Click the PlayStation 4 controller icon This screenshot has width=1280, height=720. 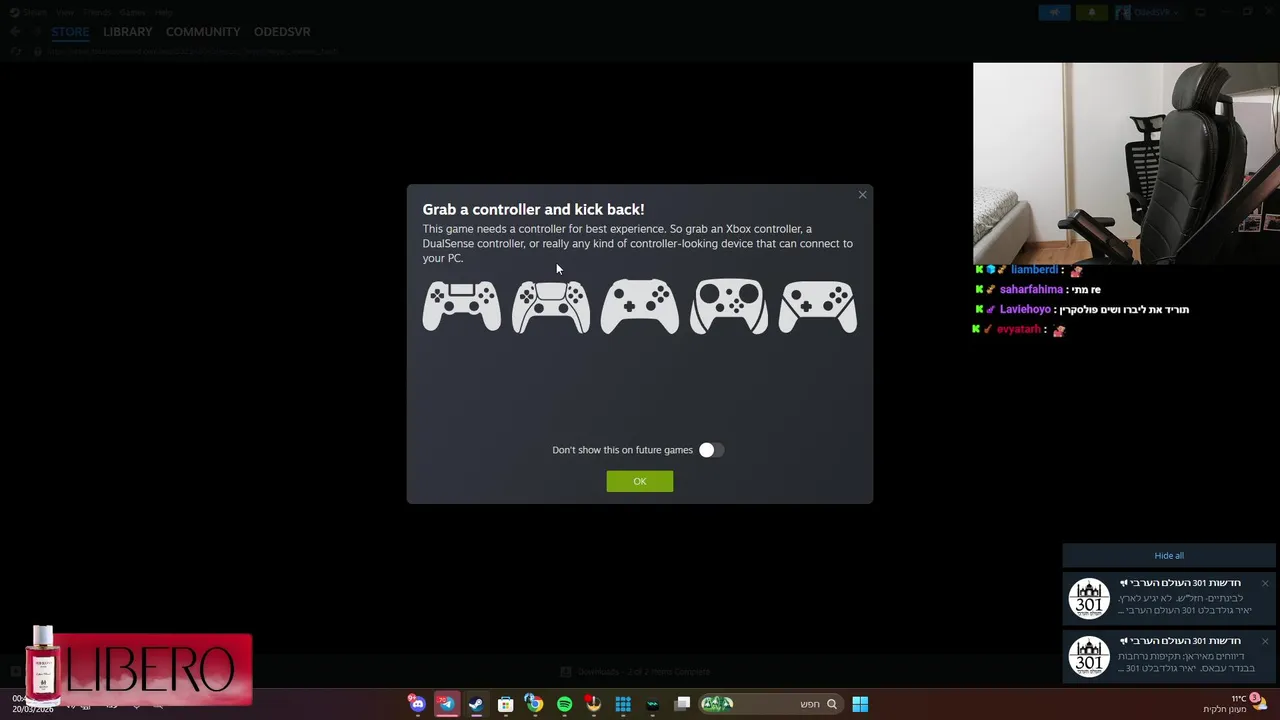(461, 305)
